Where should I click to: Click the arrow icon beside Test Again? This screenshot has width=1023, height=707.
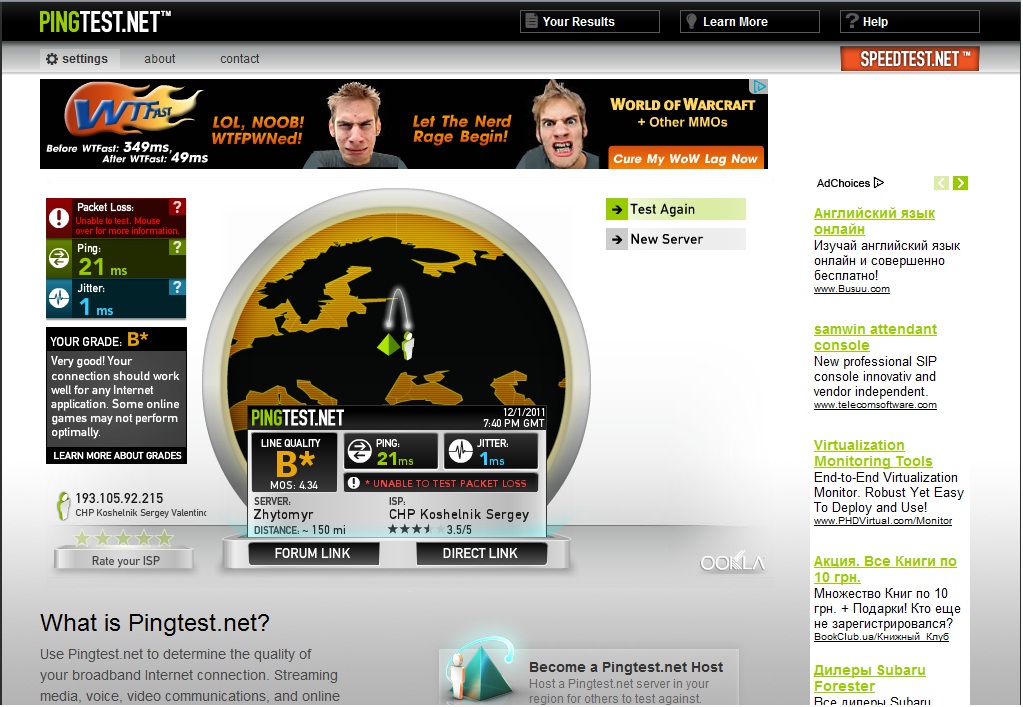[x=617, y=209]
